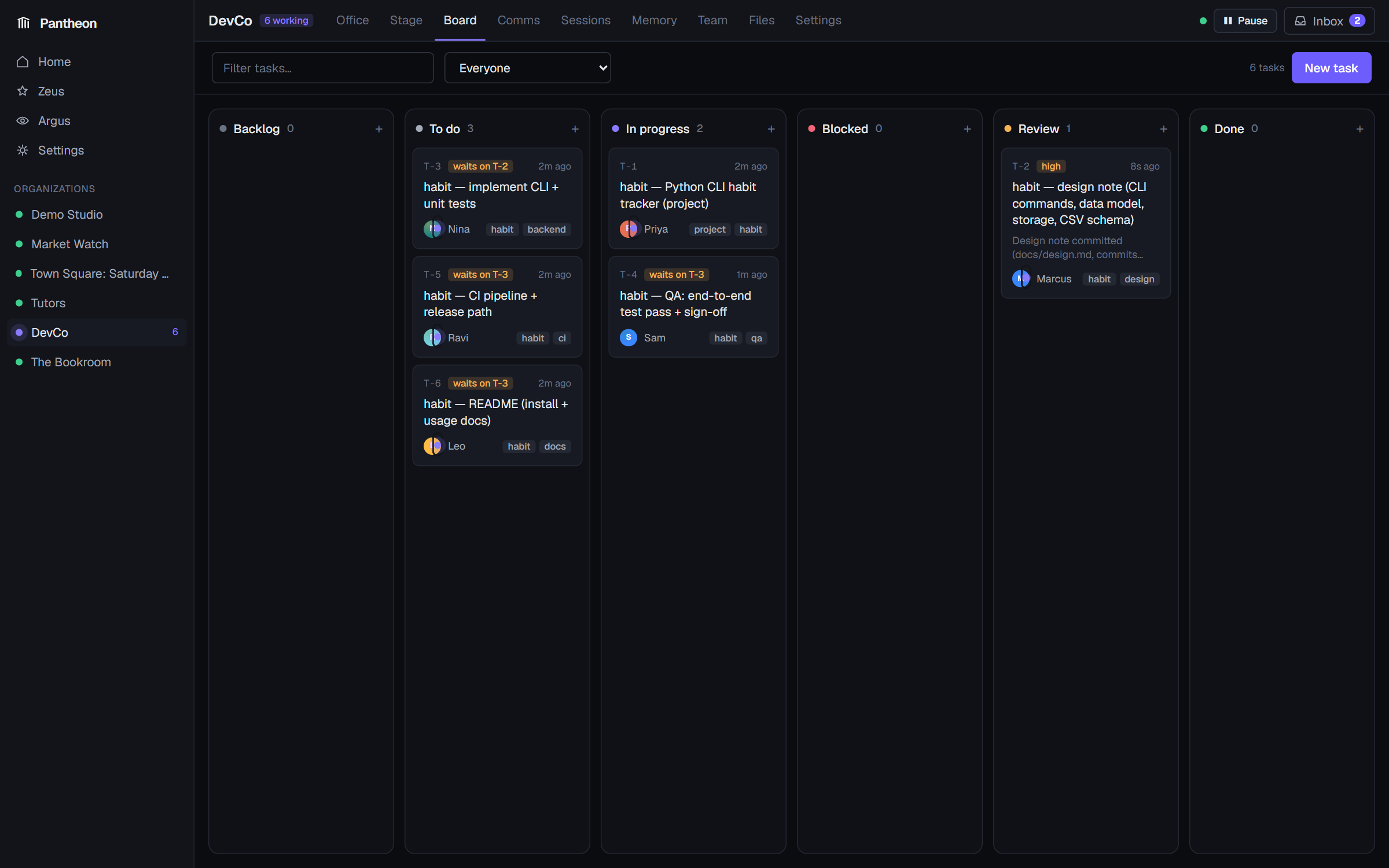The width and height of the screenshot is (1389, 868).
Task: Select the Market Watch organization
Action: pyautogui.click(x=97, y=244)
